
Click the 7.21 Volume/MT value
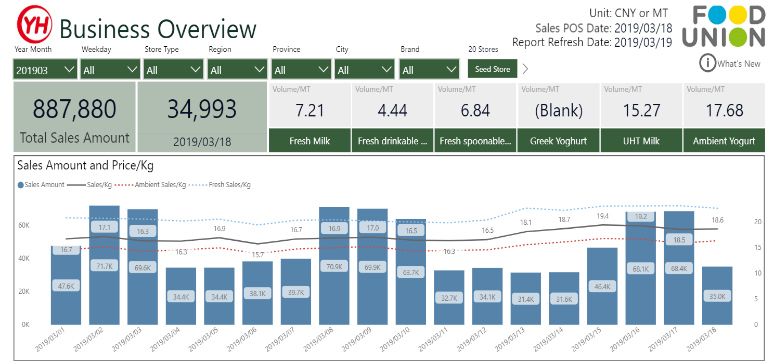[310, 111]
